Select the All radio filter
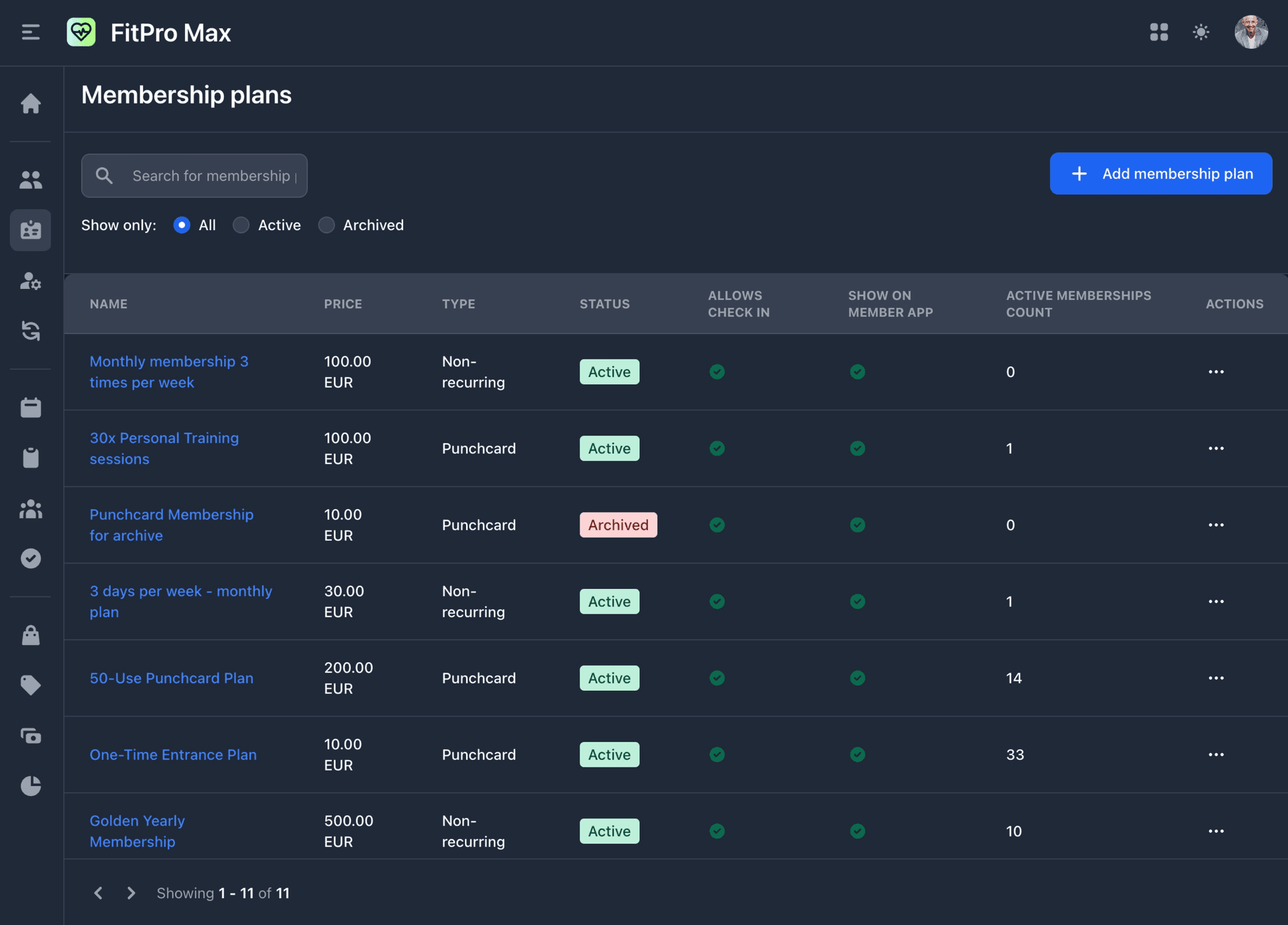The height and width of the screenshot is (925, 1288). (x=181, y=225)
